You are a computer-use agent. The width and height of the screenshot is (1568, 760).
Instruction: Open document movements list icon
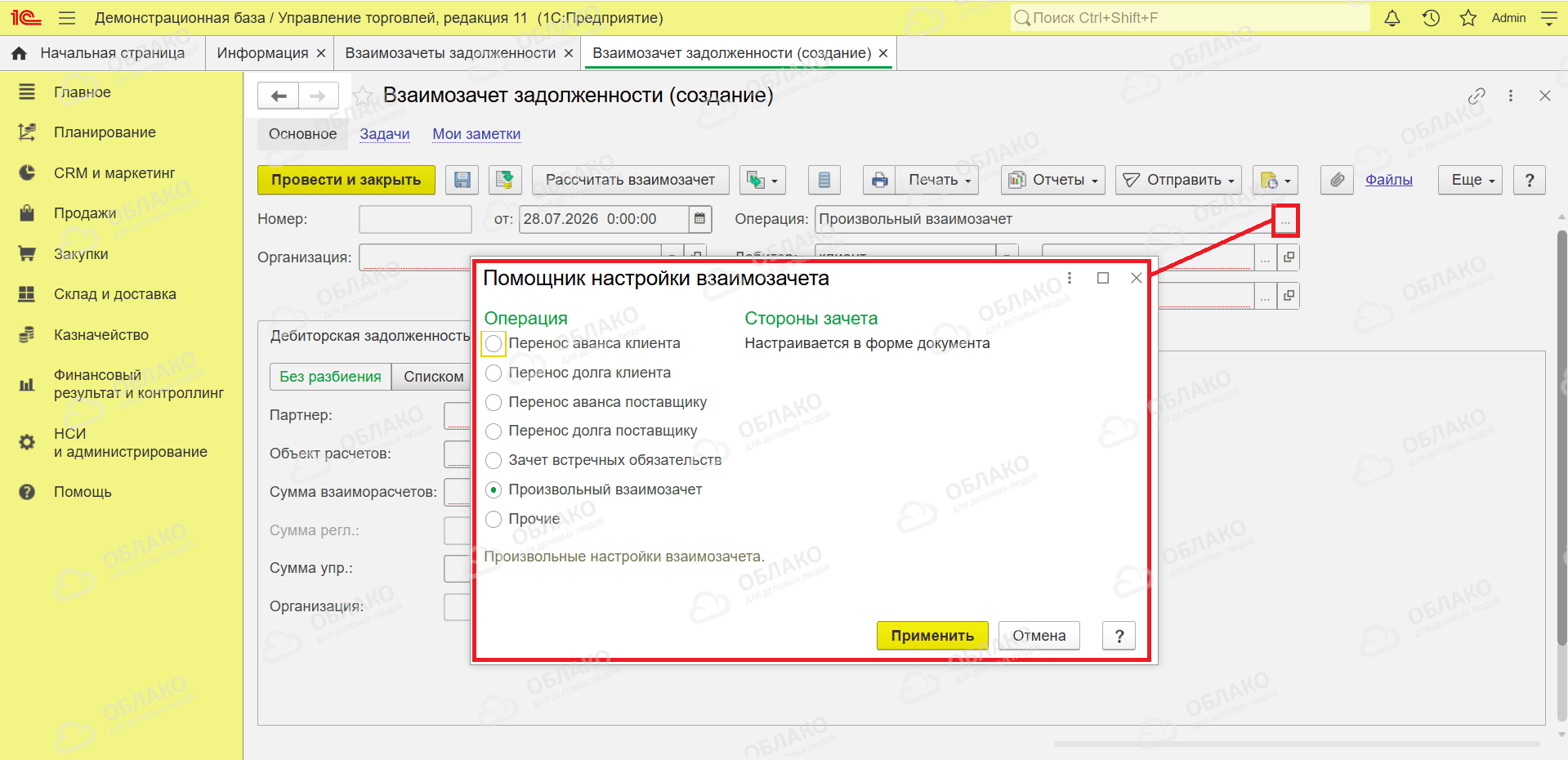pyautogui.click(x=824, y=180)
